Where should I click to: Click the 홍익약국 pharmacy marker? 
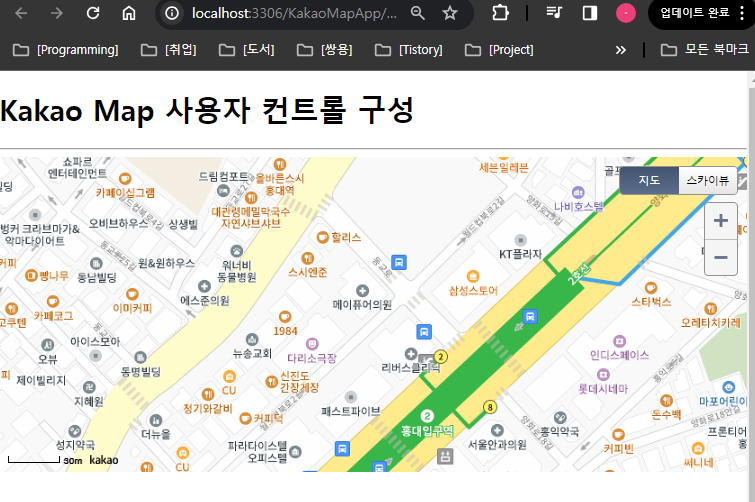coord(560,417)
